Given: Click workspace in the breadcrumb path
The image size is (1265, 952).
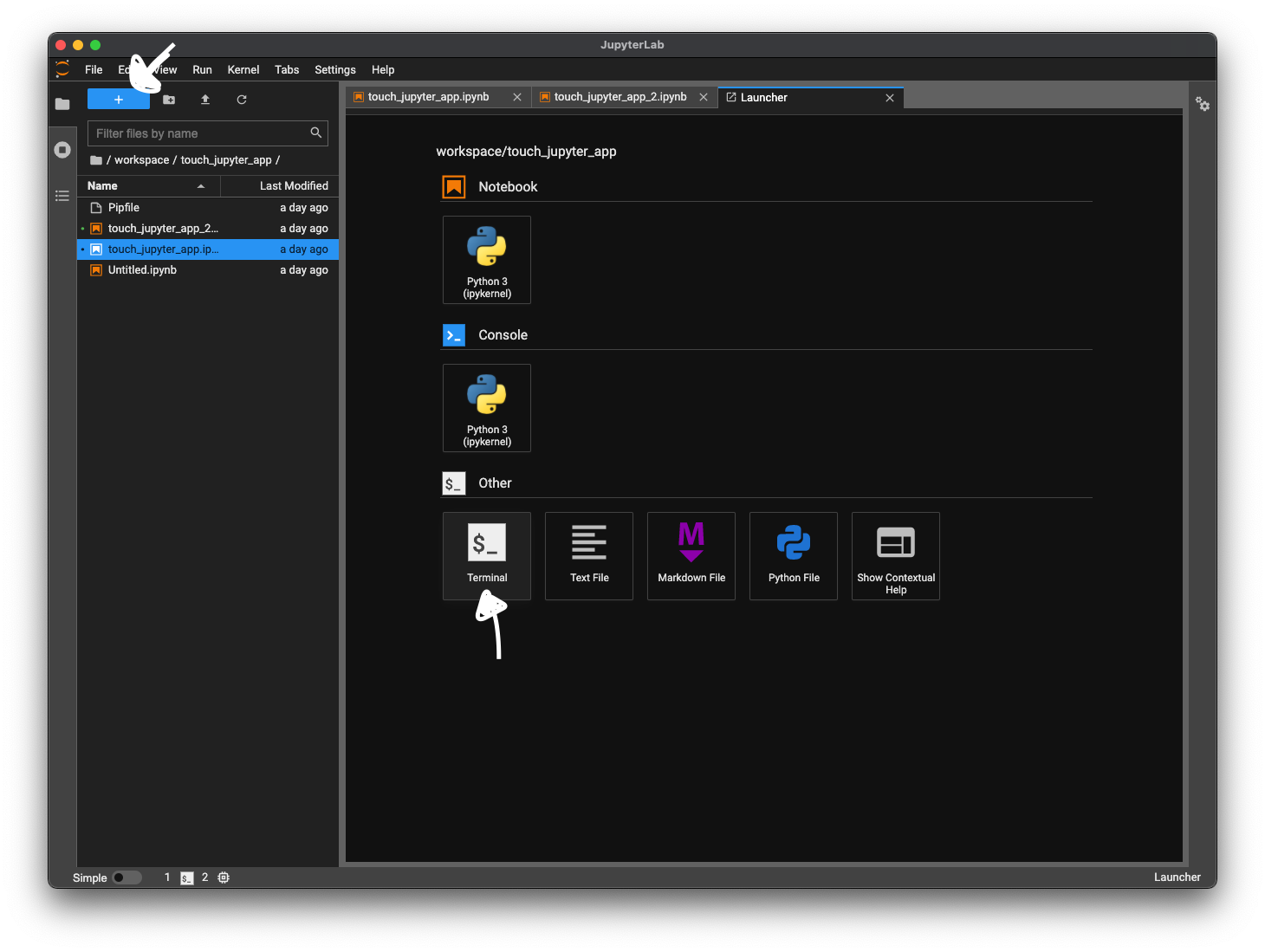Looking at the screenshot, I should [x=141, y=160].
